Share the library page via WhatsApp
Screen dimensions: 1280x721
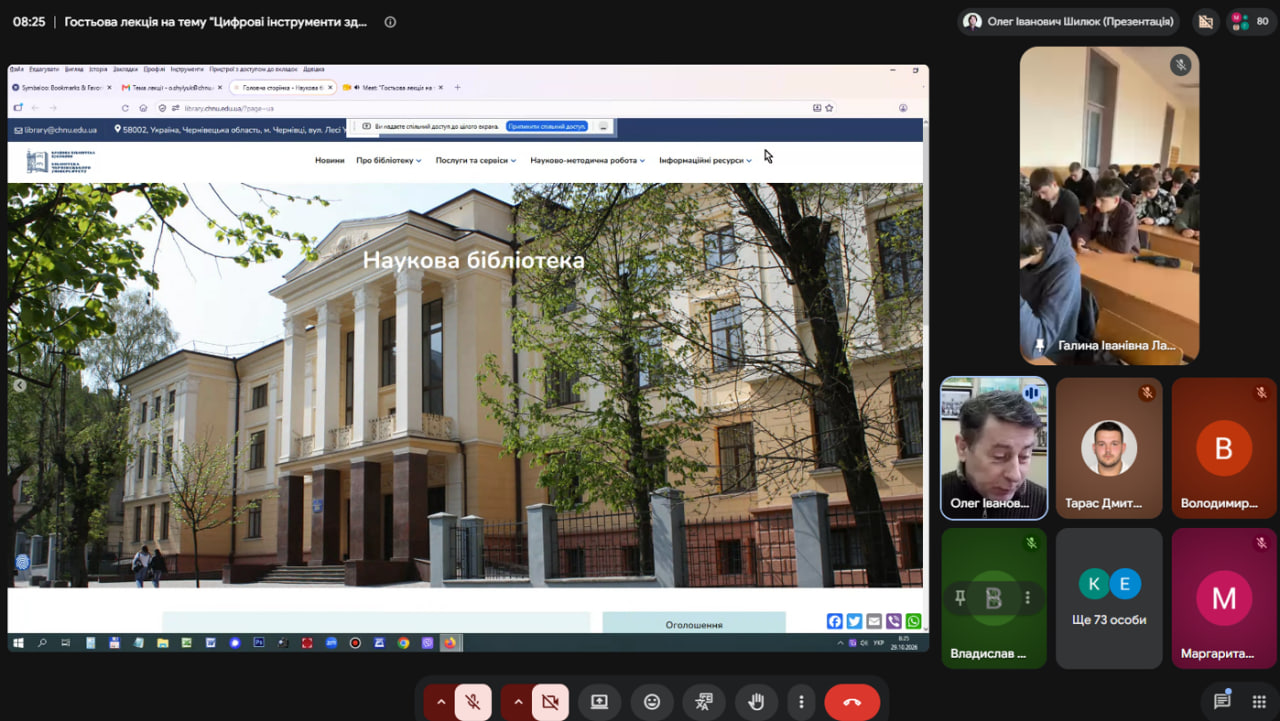pos(913,621)
